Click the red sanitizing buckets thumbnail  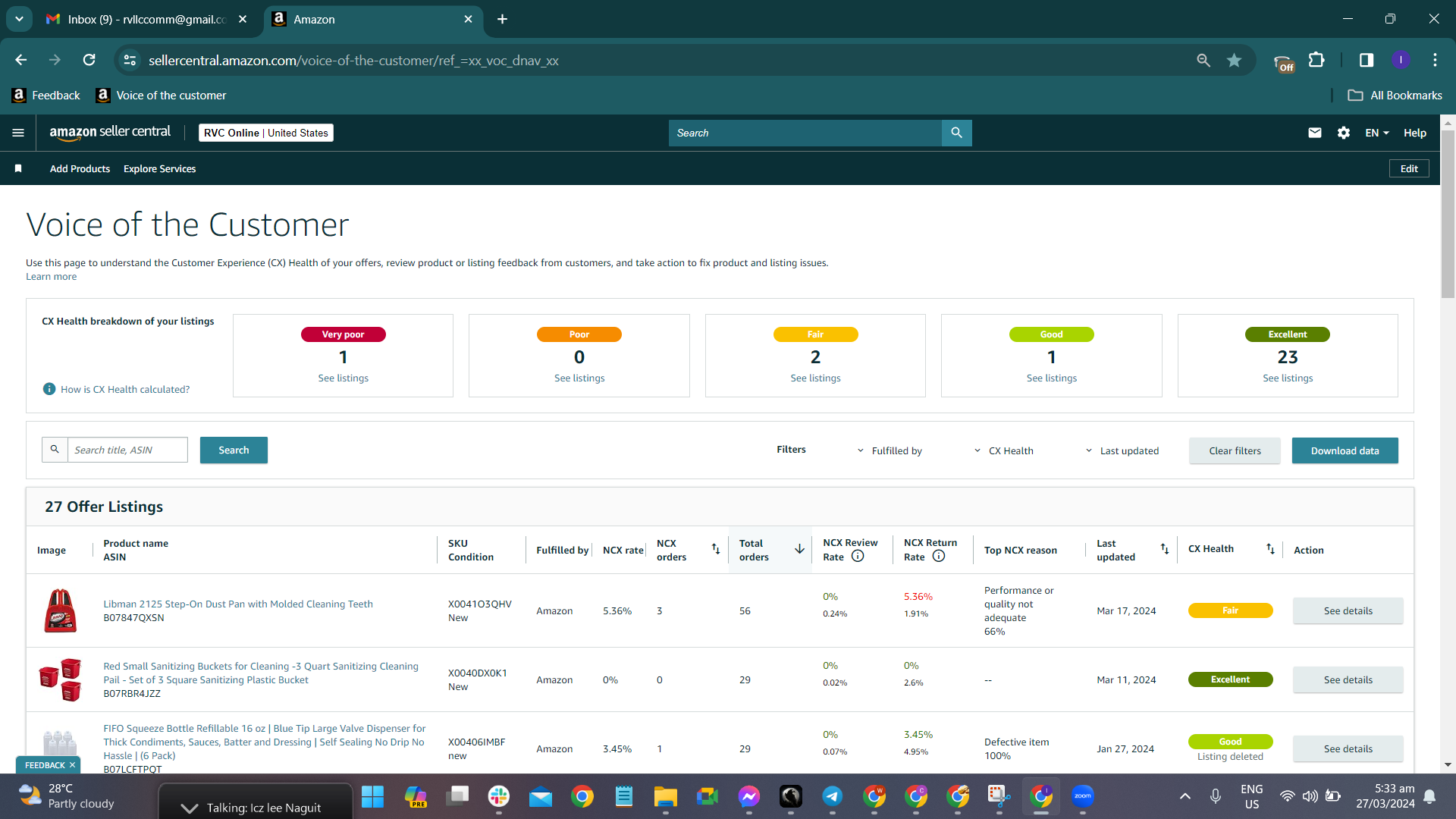coord(60,679)
